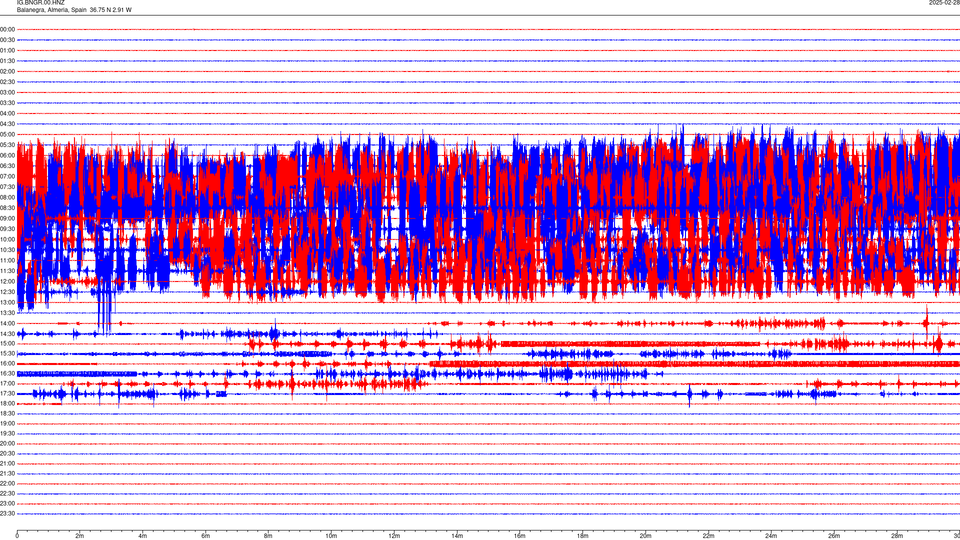960x540 pixels.
Task: Click the 03:00 time label
Action: [7, 92]
